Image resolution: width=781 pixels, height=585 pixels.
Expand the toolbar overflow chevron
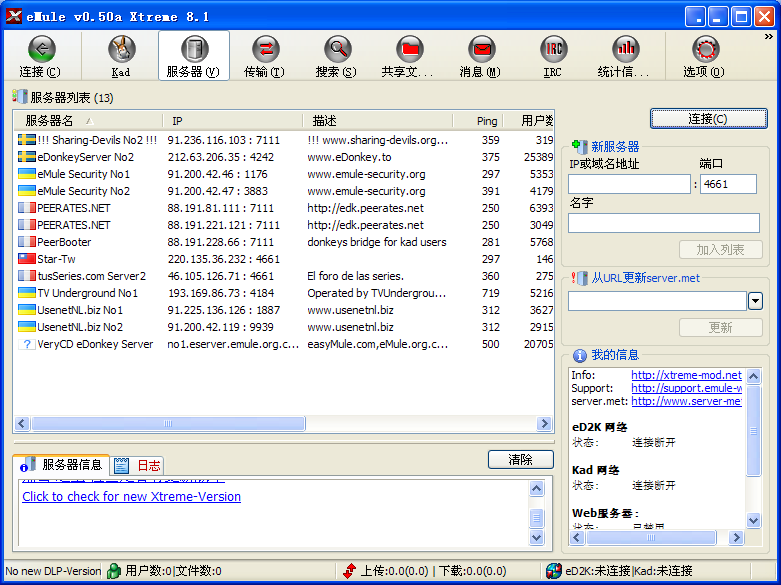tap(769, 36)
